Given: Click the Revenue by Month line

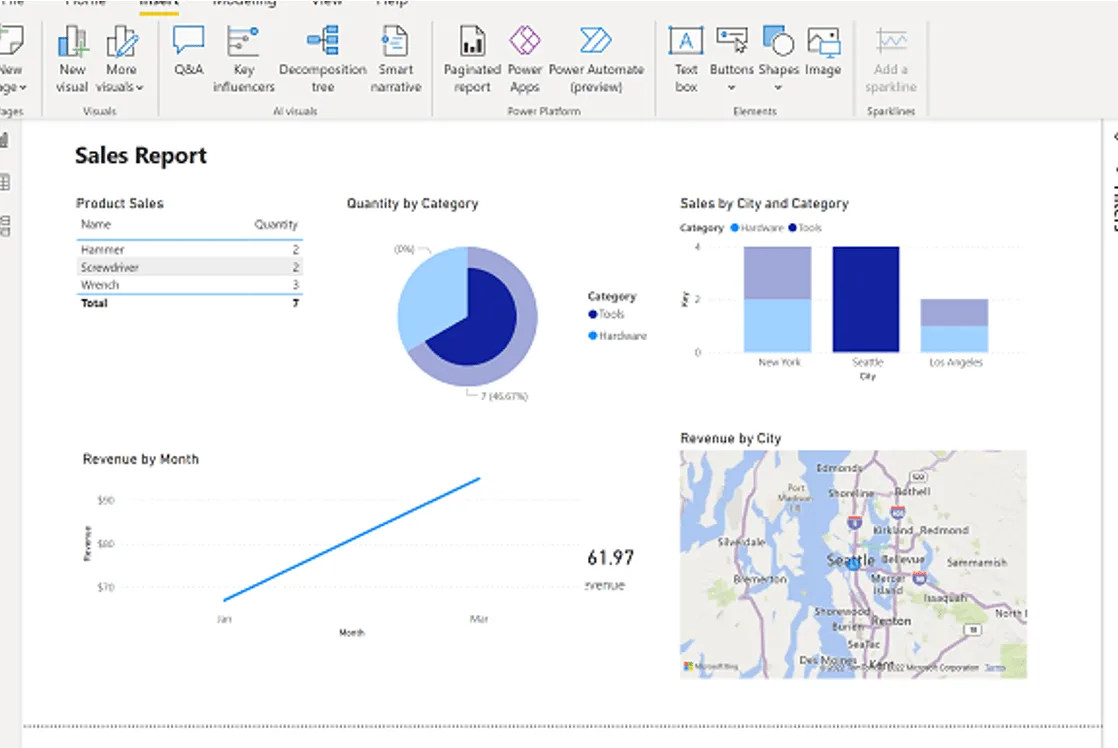Looking at the screenshot, I should pos(352,539).
